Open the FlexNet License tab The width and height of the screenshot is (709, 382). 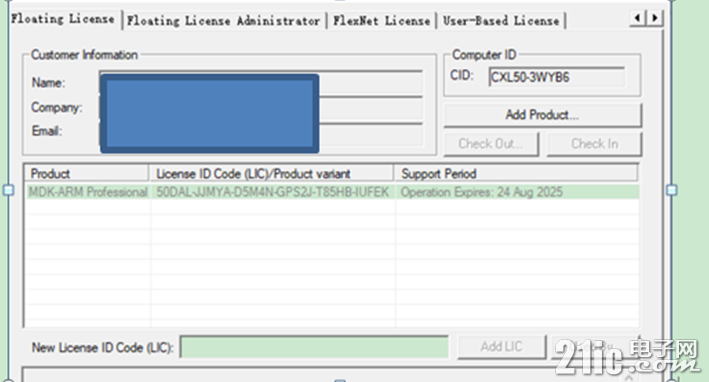click(382, 21)
